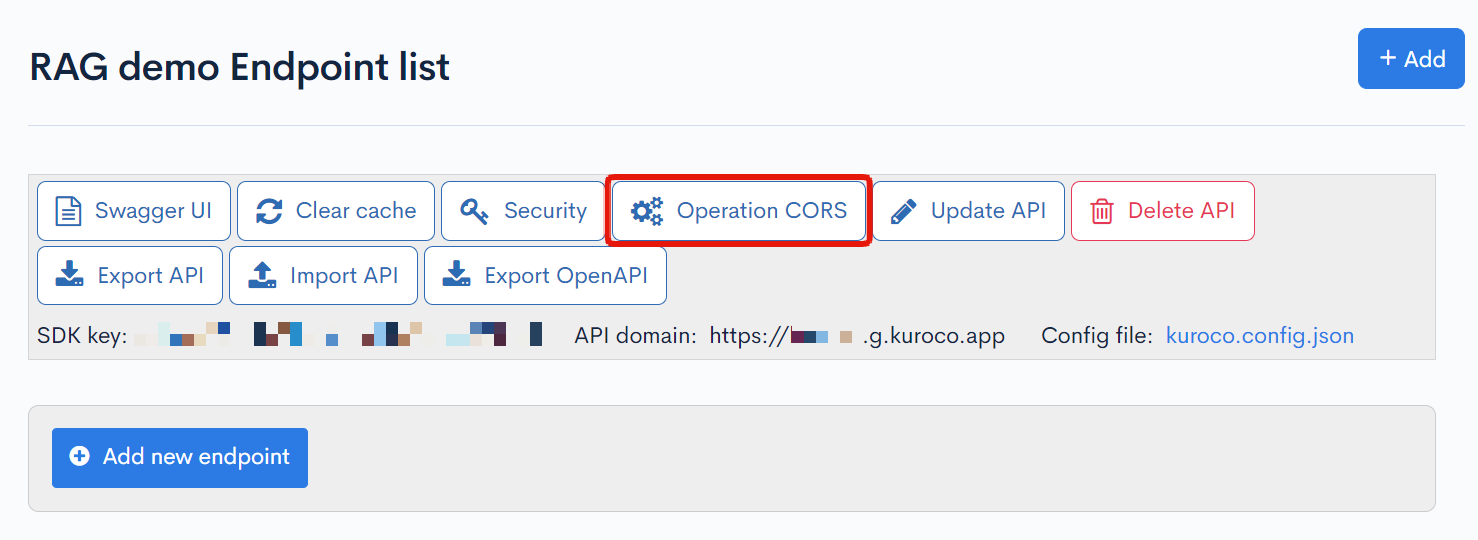Click the download icon on Export API

tap(69, 275)
